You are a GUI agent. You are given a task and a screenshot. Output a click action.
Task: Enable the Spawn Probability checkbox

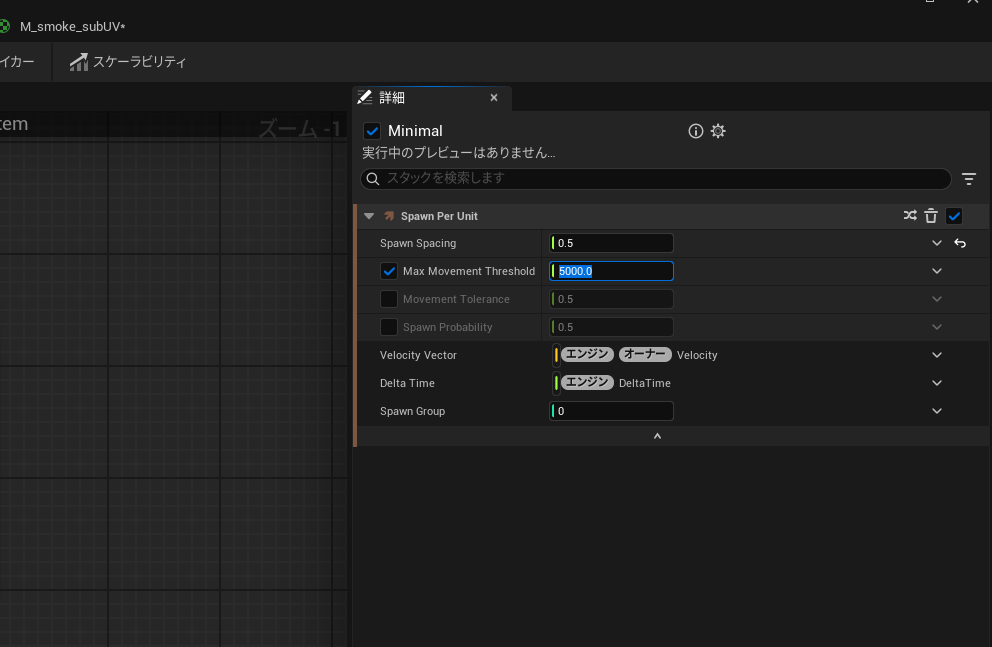coord(389,327)
